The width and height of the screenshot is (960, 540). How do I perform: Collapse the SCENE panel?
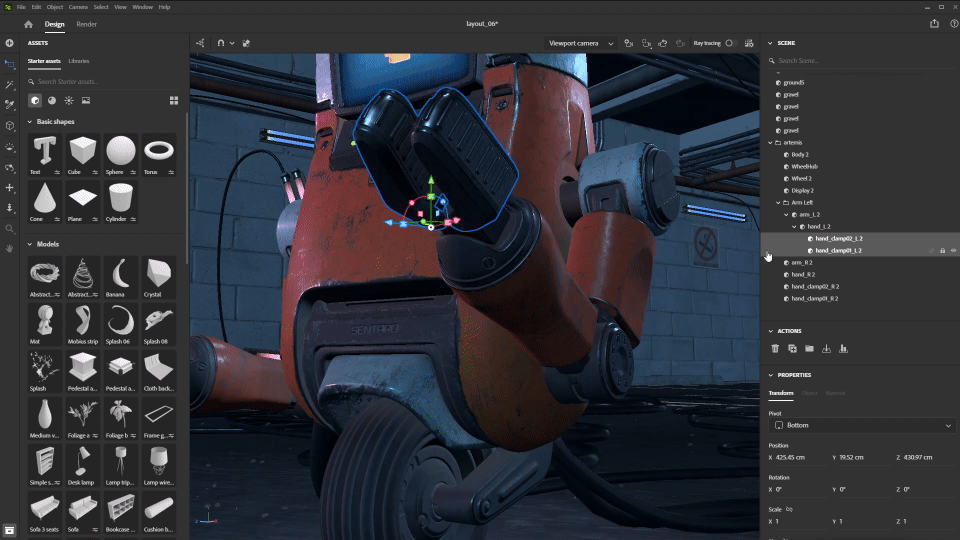pyautogui.click(x=770, y=43)
